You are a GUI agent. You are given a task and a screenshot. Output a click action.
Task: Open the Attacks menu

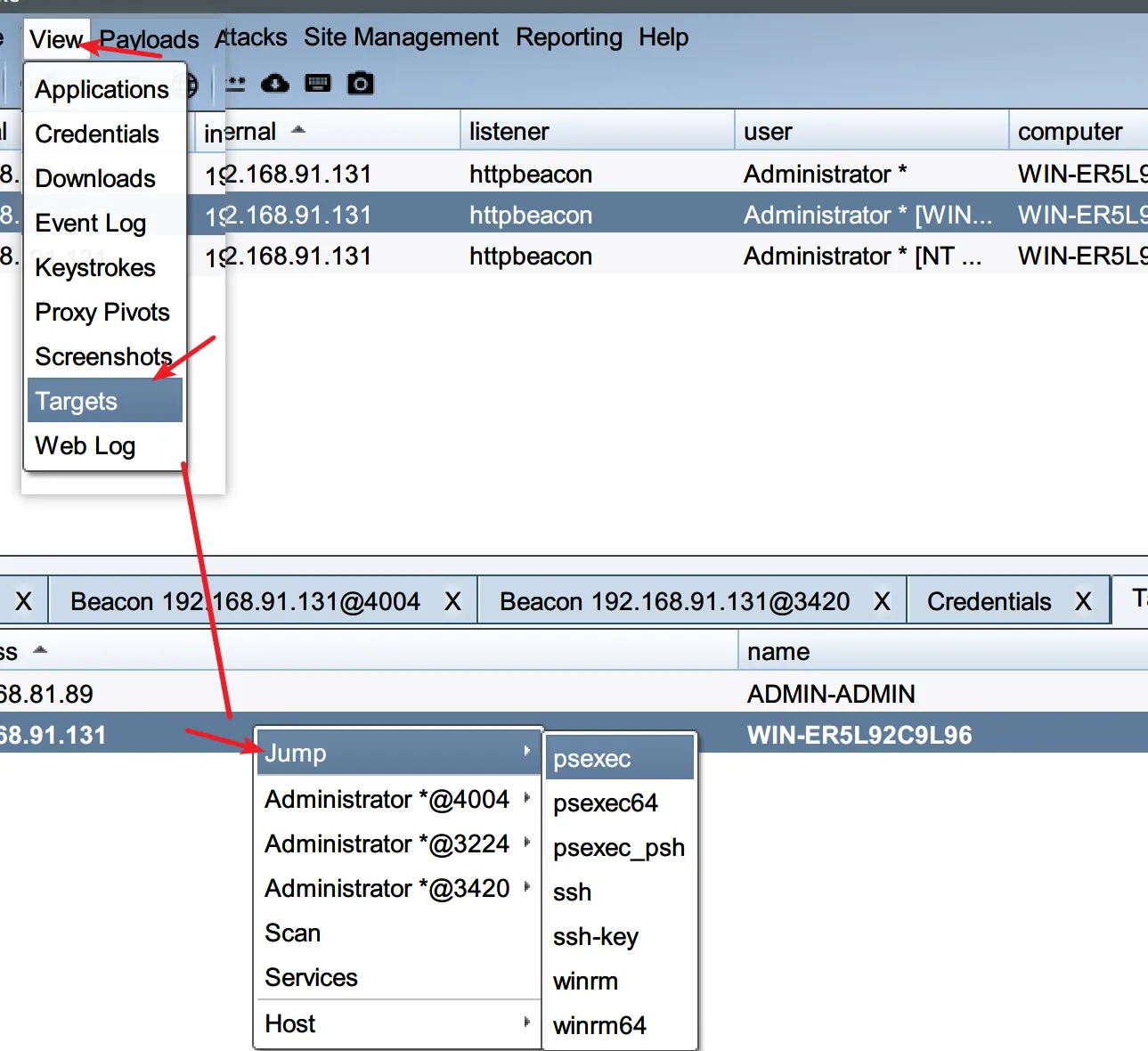coord(251,37)
